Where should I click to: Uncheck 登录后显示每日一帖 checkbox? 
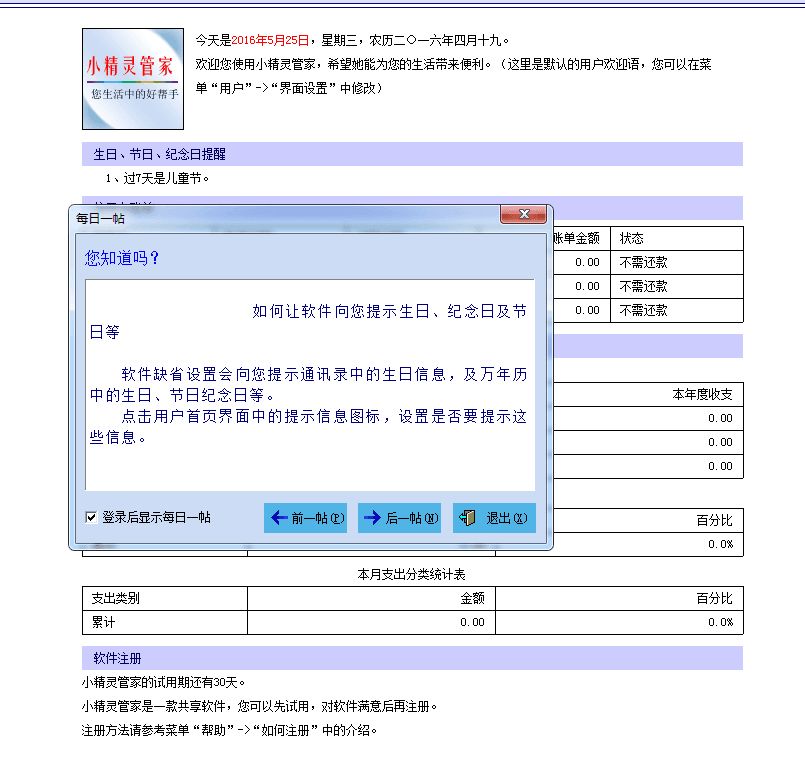91,517
